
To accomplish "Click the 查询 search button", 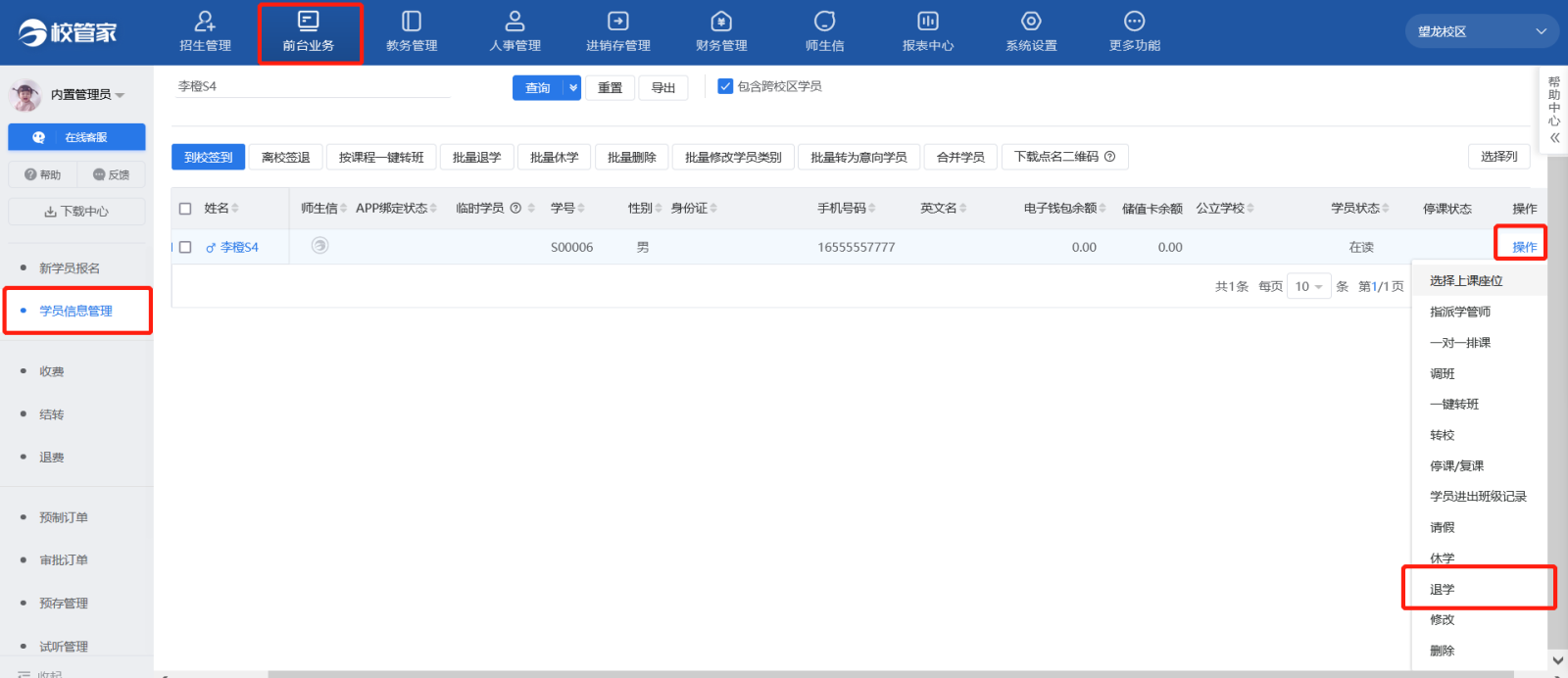I will [538, 88].
